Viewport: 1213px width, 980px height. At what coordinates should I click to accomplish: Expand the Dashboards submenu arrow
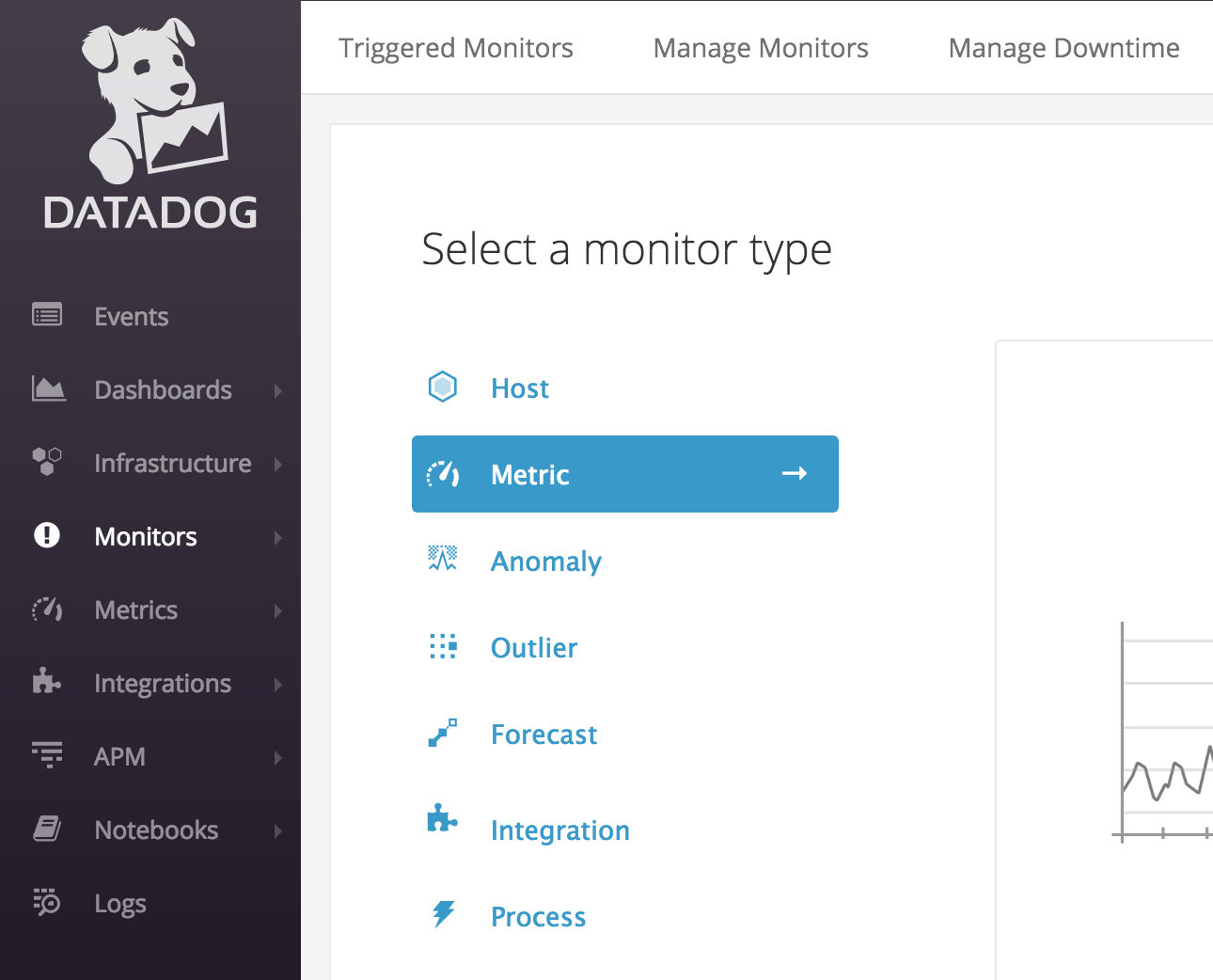click(x=277, y=390)
